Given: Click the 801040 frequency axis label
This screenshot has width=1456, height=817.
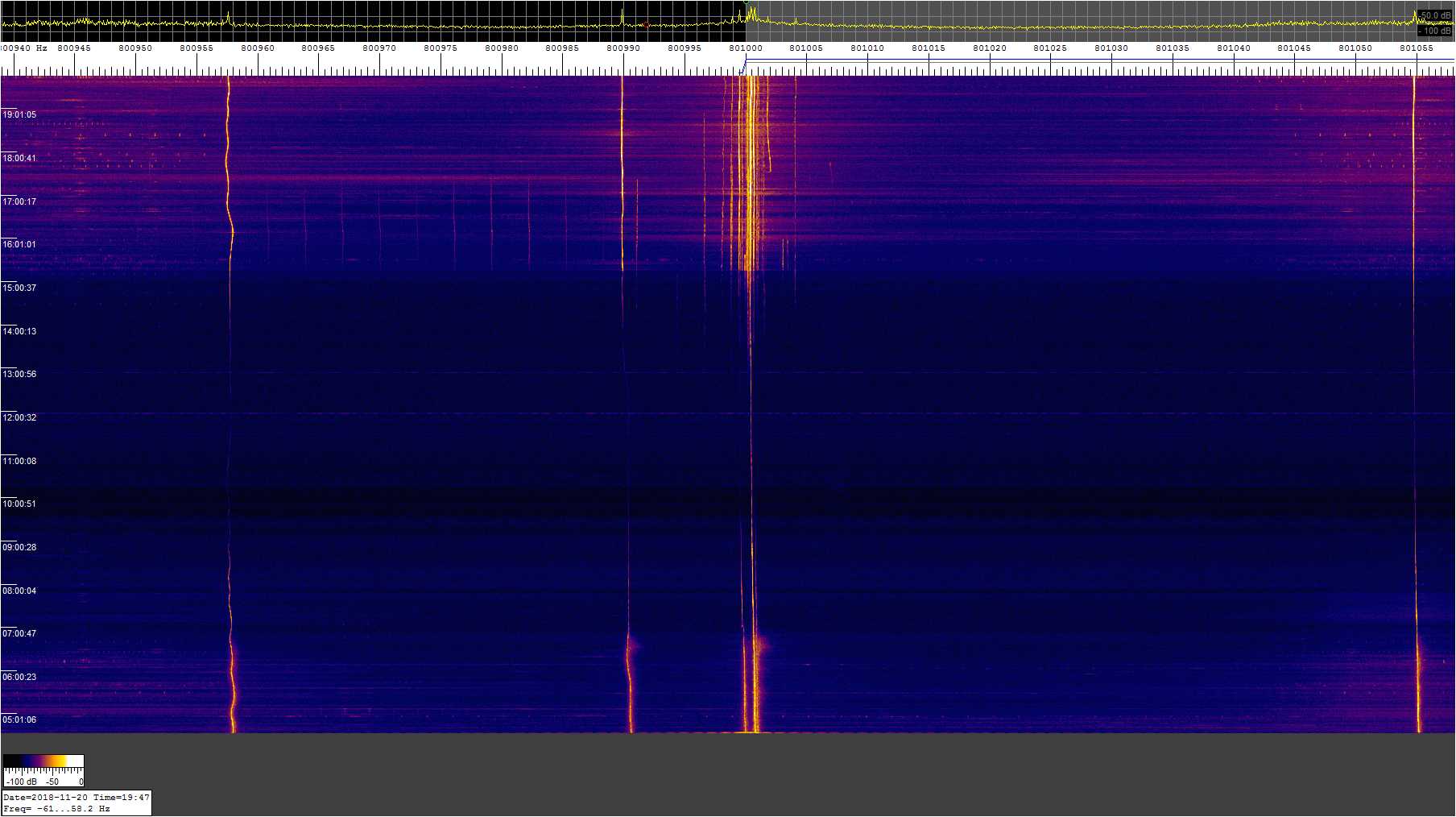Looking at the screenshot, I should (1234, 48).
